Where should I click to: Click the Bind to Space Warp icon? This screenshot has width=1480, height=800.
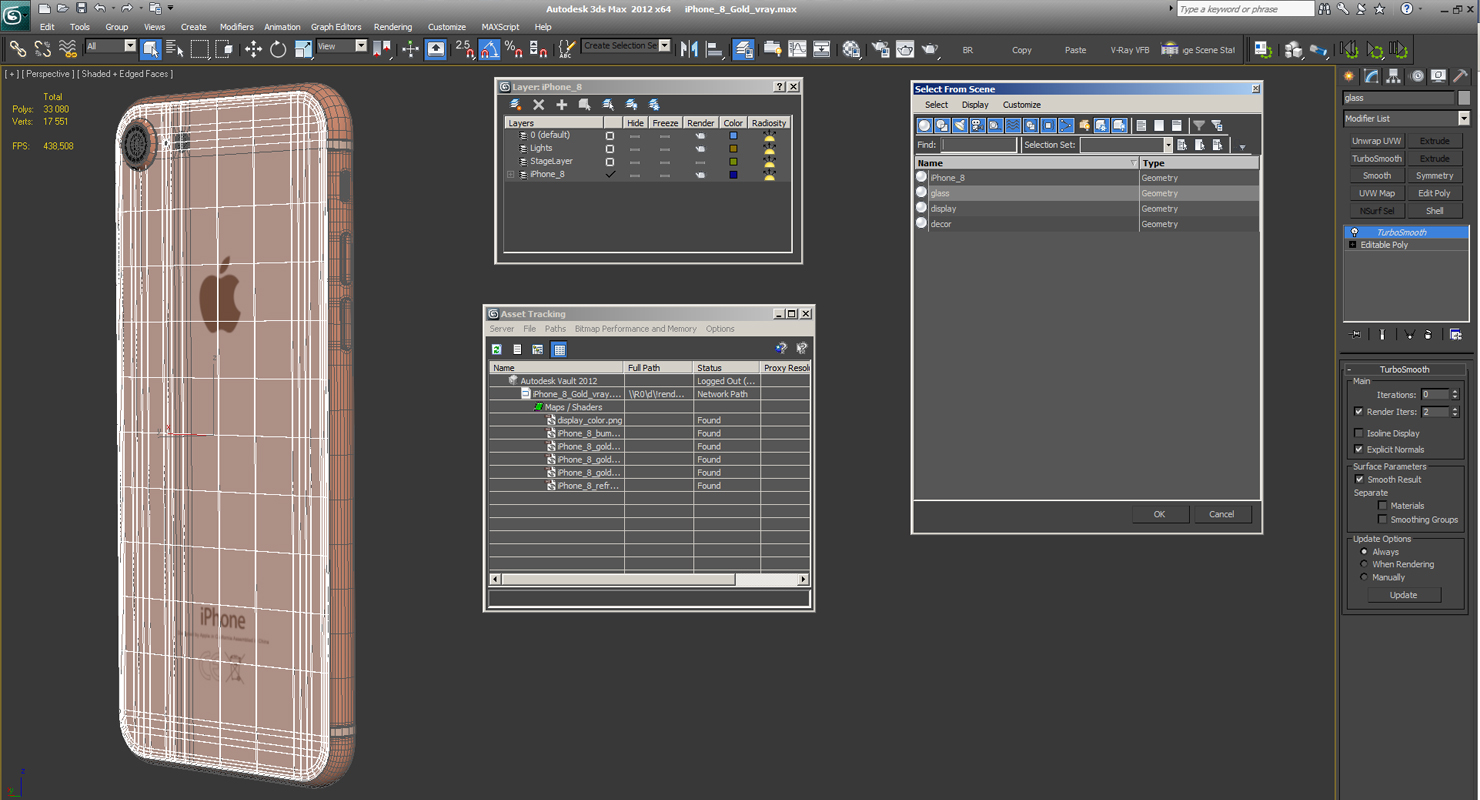(68, 48)
